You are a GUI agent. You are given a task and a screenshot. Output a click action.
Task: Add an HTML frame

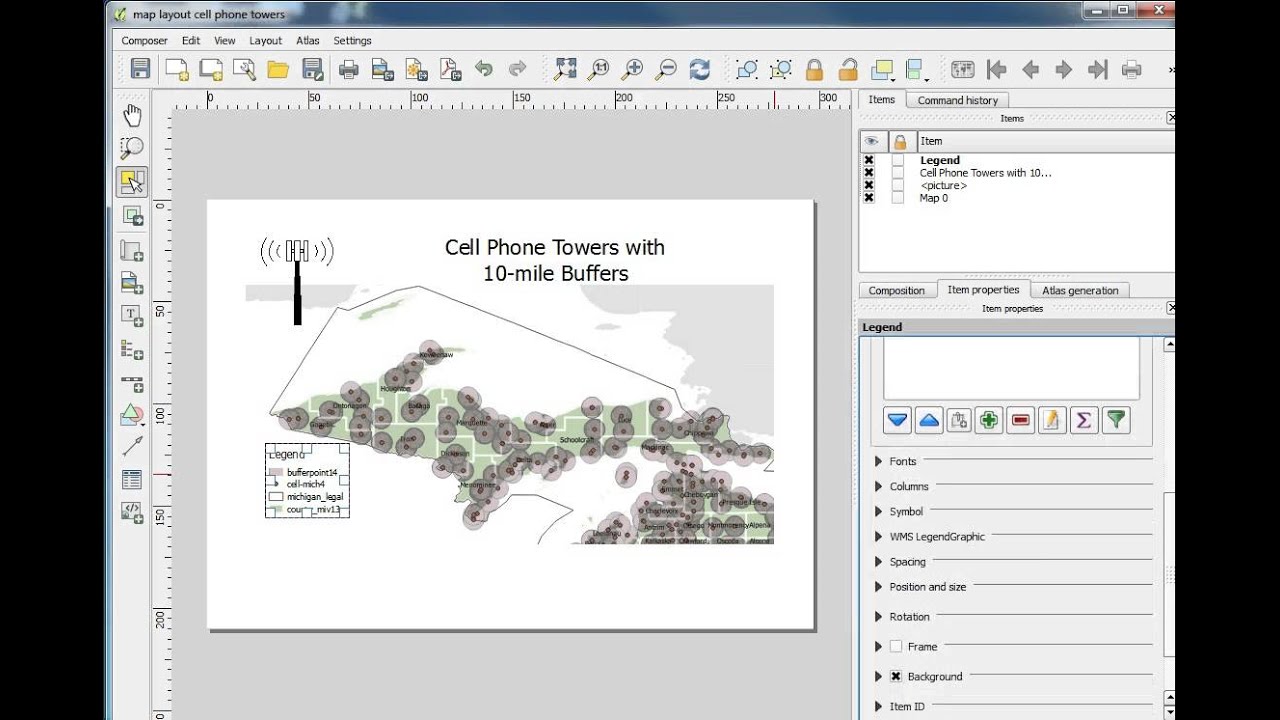coord(132,512)
